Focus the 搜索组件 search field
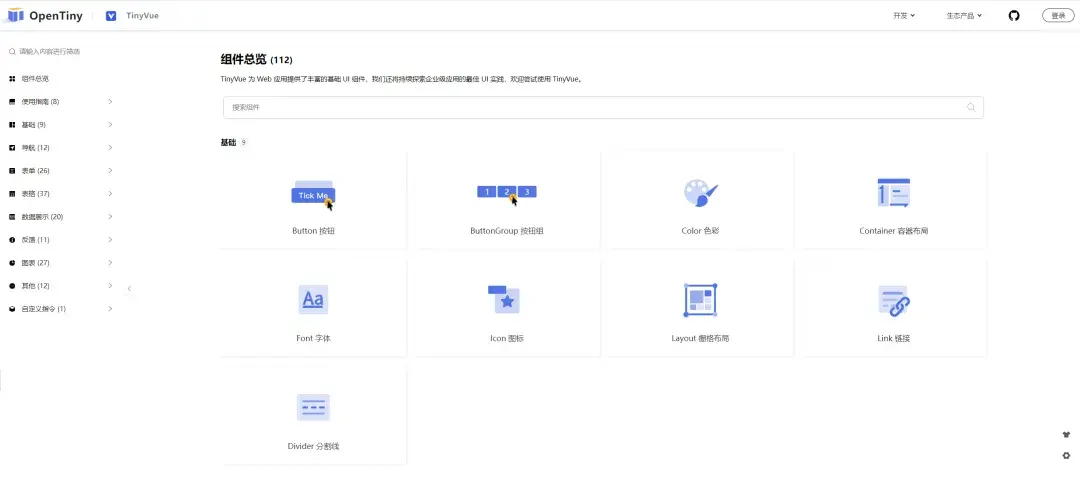Viewport: 1080px width, 478px height. coord(603,107)
